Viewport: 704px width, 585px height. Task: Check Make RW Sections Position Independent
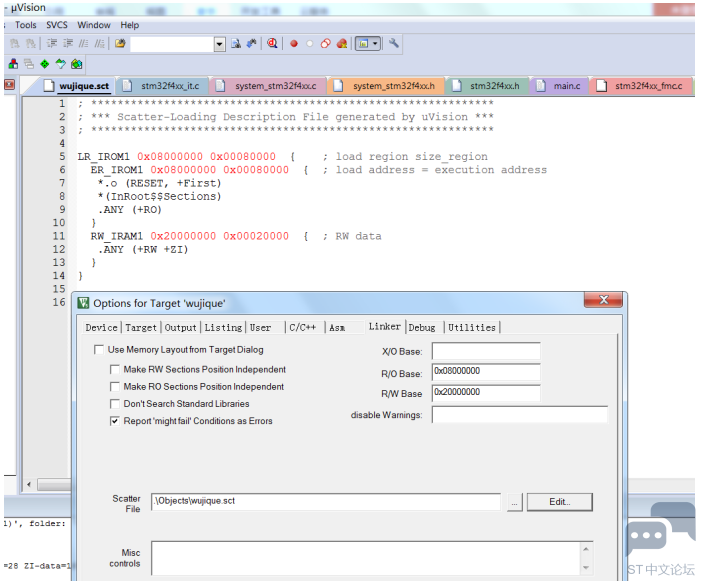pos(115,369)
